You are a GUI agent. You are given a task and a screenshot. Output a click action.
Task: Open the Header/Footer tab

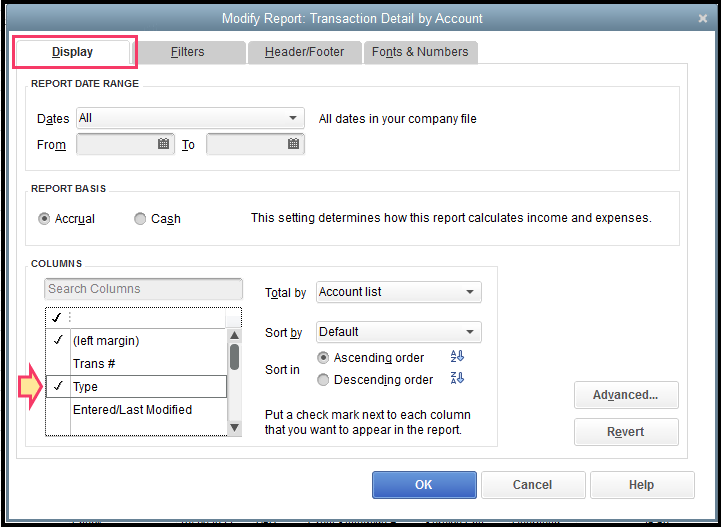(x=303, y=52)
